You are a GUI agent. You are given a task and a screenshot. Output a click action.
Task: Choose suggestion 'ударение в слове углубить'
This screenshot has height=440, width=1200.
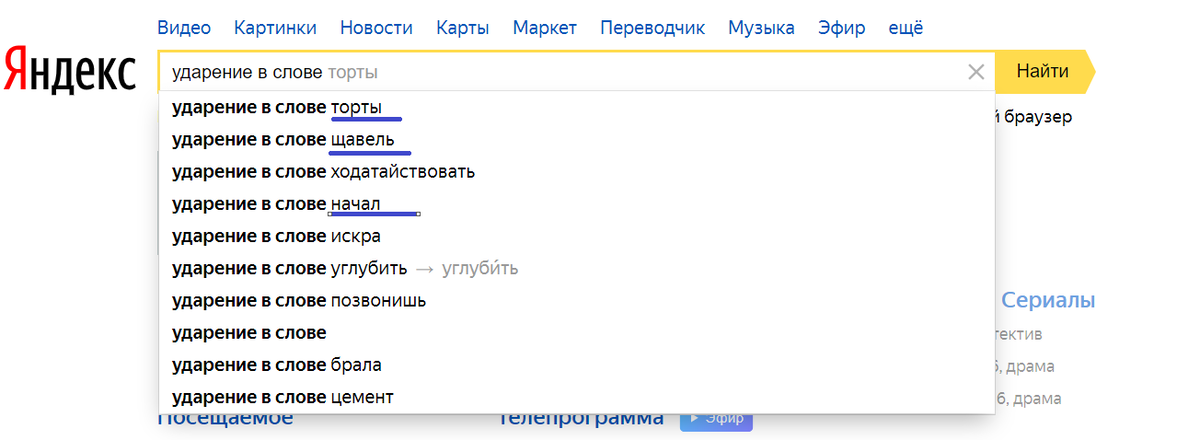pos(577,268)
